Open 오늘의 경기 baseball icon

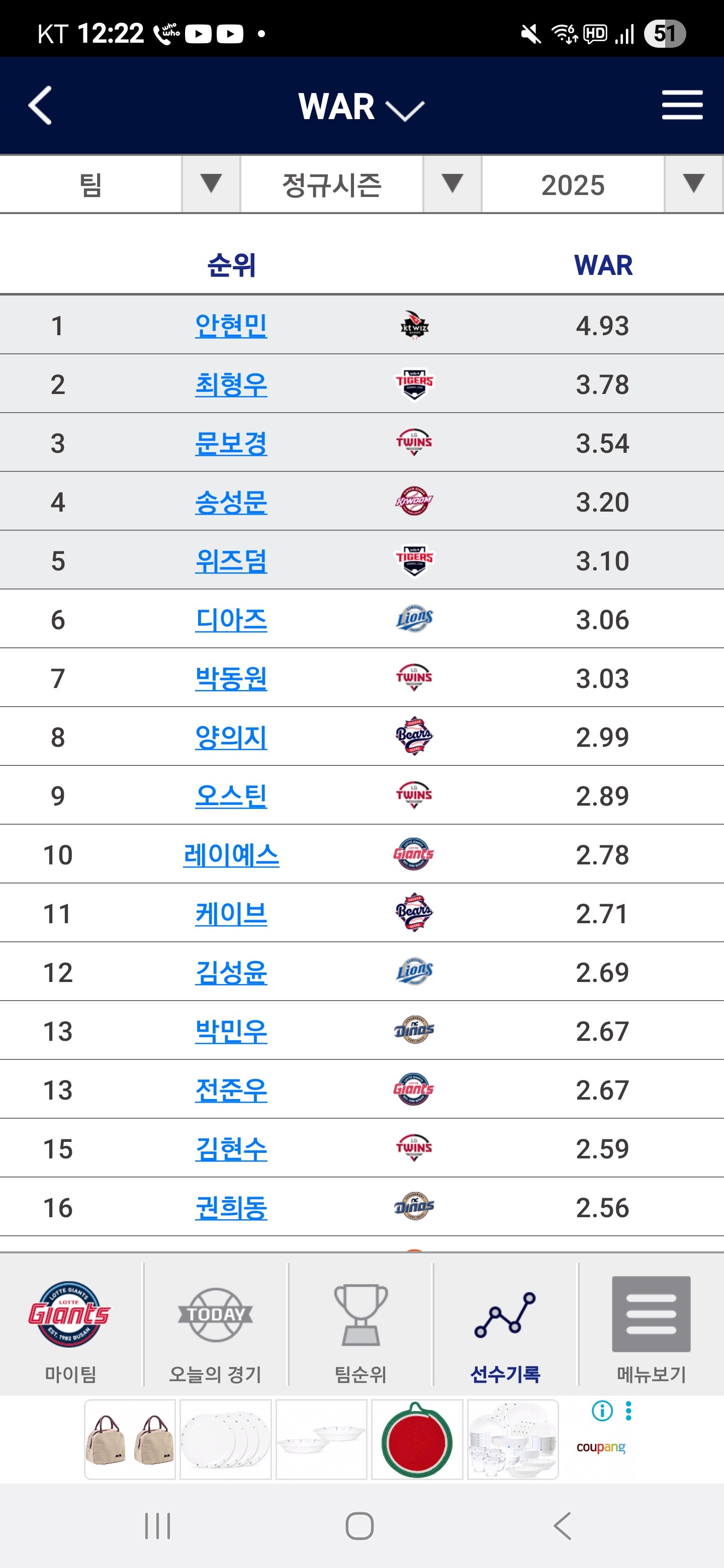215,1314
